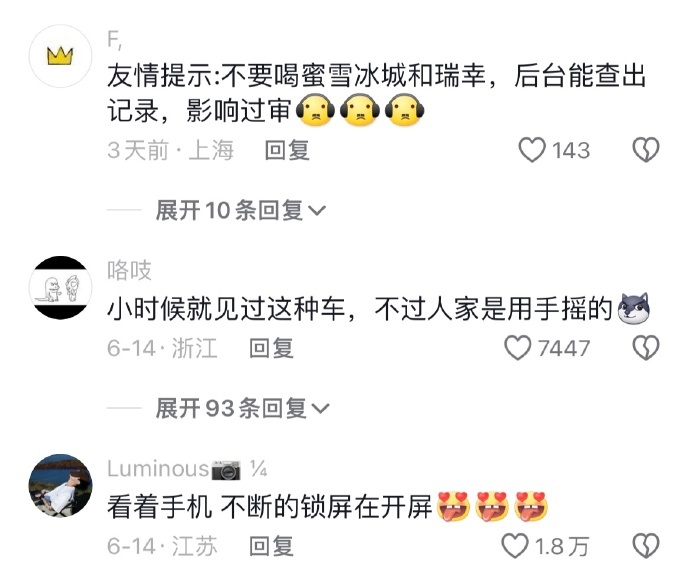This screenshot has height=587, width=690.
Task: Dislike 咯吱's comment with broken heart
Action: [646, 348]
